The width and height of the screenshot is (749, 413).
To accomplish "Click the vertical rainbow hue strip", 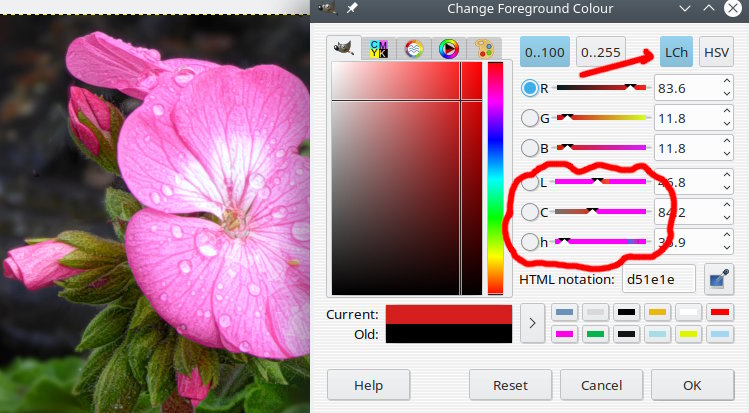I will pyautogui.click(x=495, y=178).
